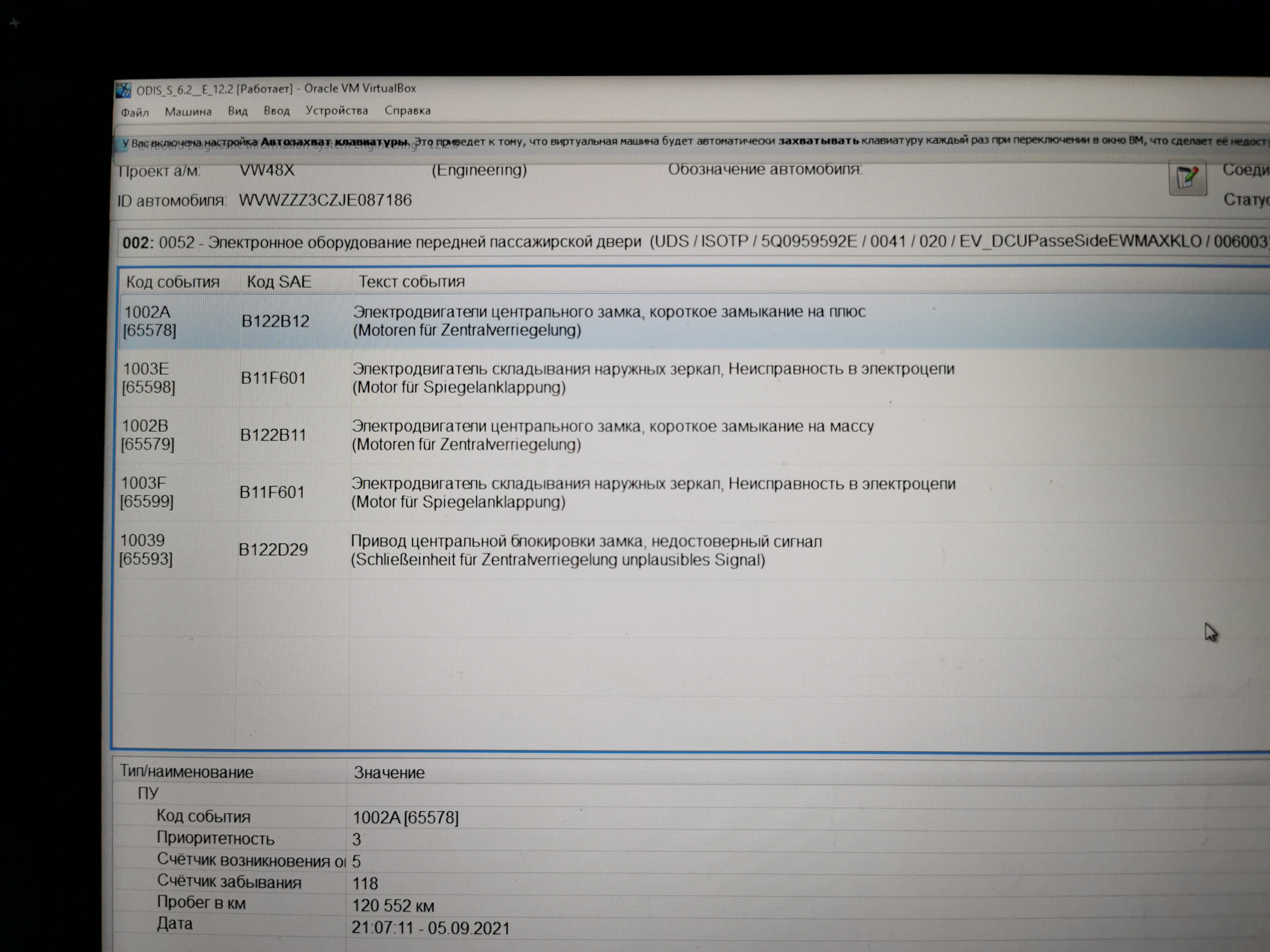Click the Счётчик возникновения value 5

pos(357,861)
